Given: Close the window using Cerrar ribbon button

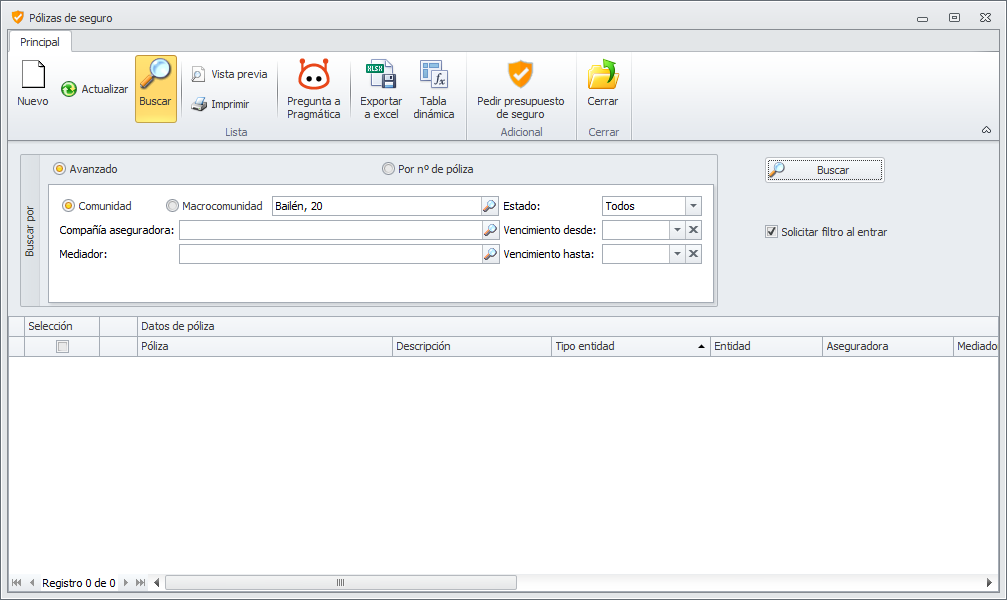Looking at the screenshot, I should pos(602,84).
